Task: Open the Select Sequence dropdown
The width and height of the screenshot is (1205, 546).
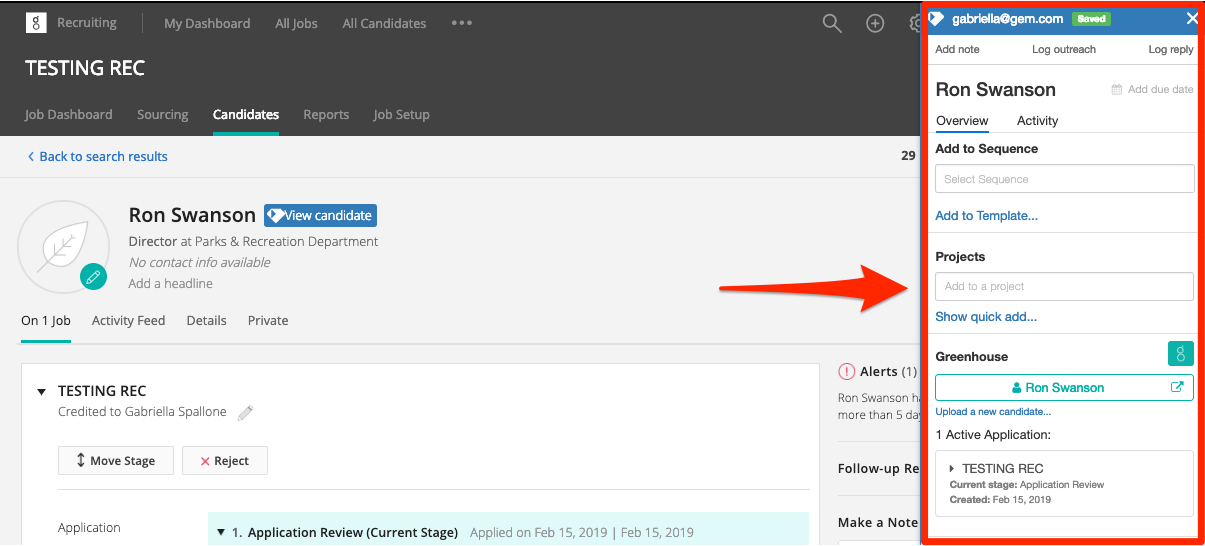Action: 1065,179
